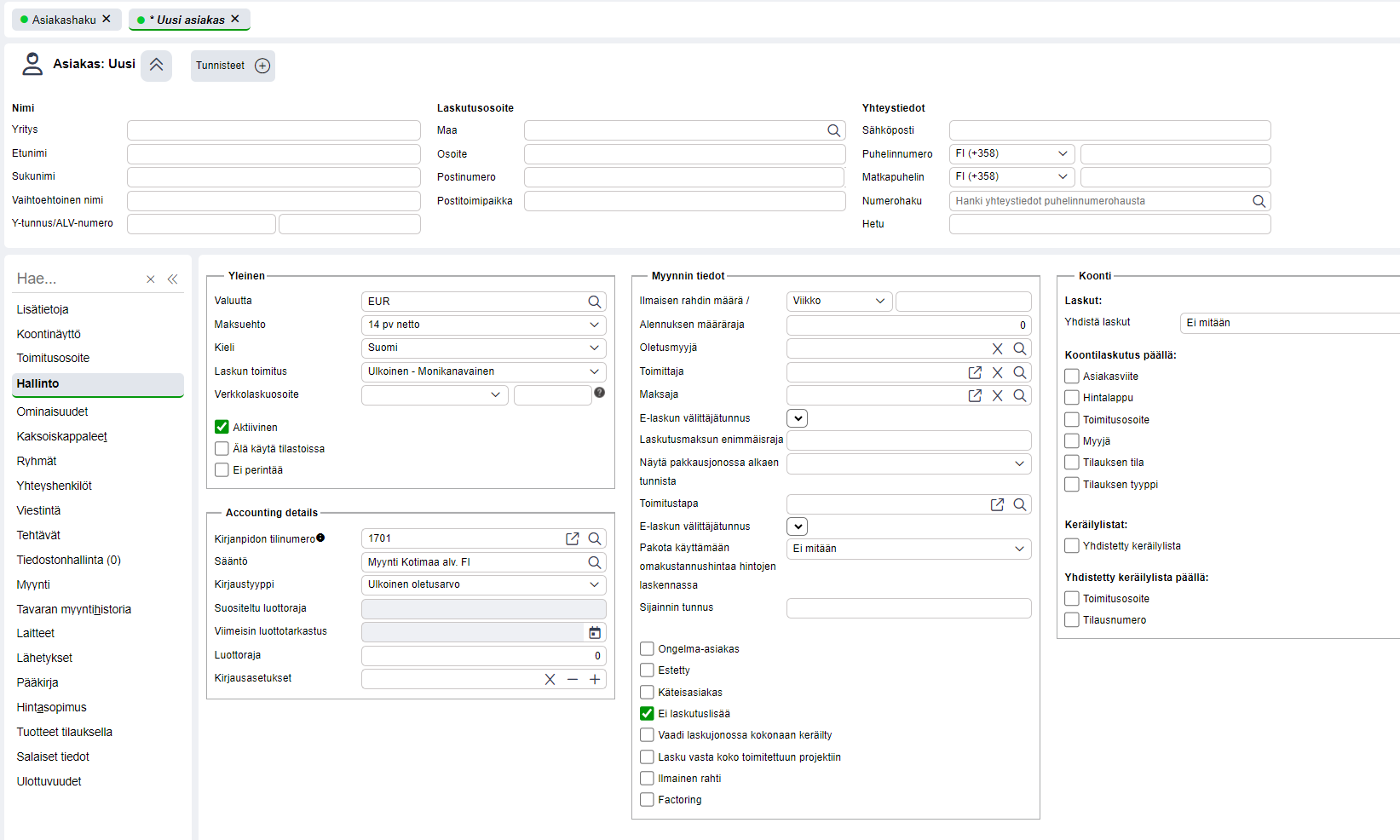Open Matkapuhelin country code dropdown
This screenshot has height=840, width=1400.
pyautogui.click(x=1011, y=176)
